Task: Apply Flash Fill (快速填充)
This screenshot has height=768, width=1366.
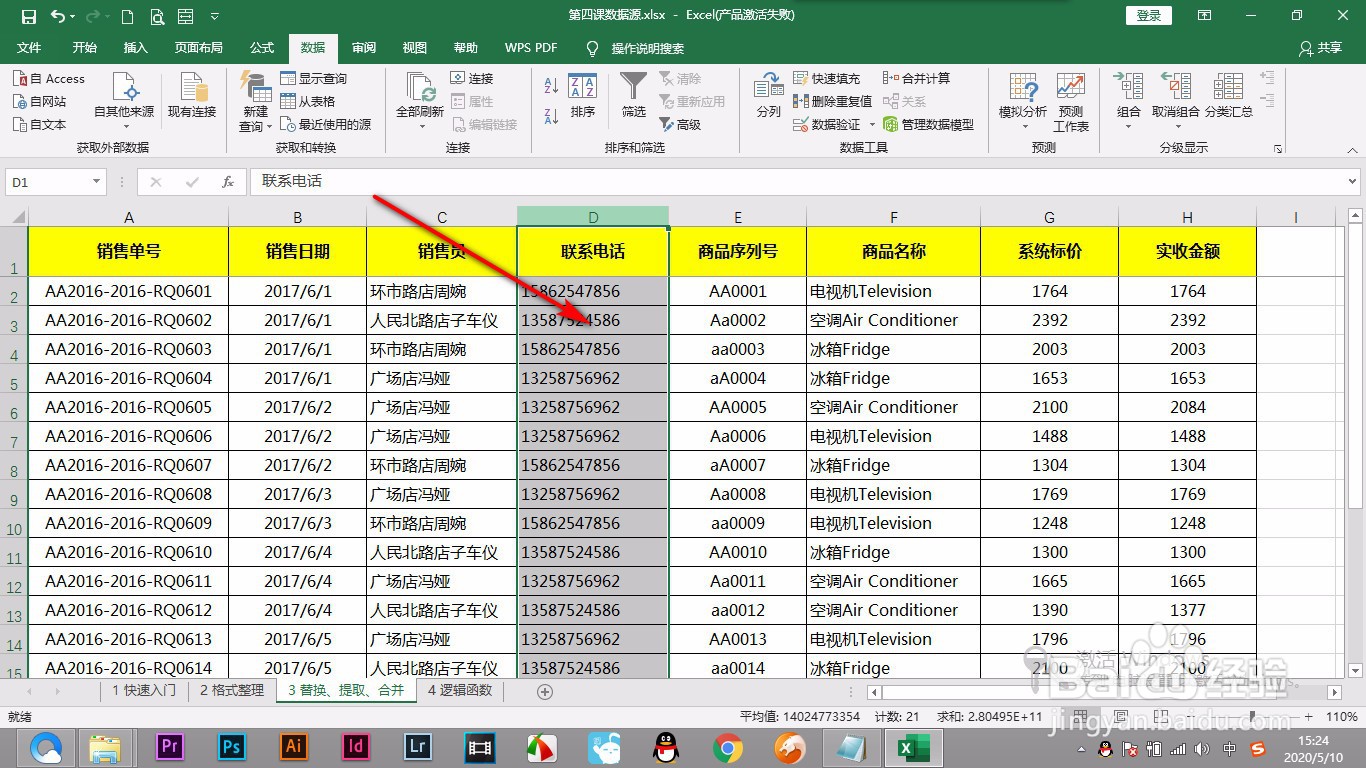Action: (x=826, y=78)
